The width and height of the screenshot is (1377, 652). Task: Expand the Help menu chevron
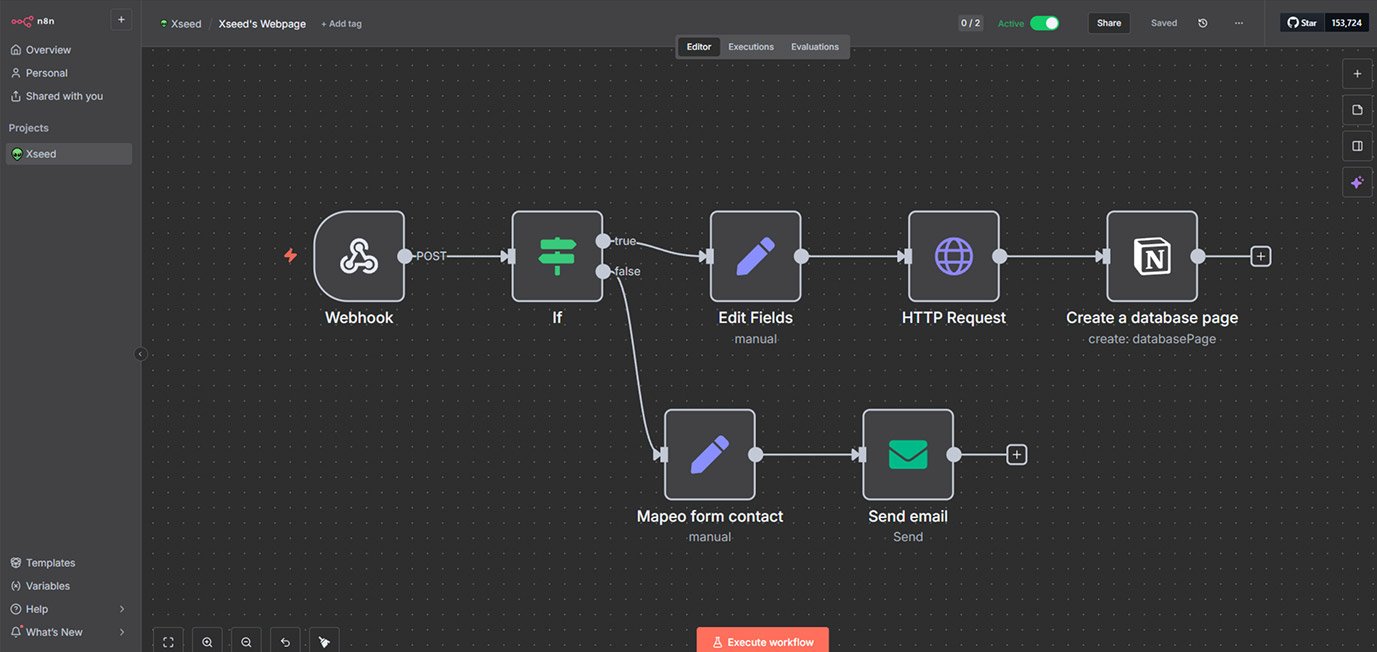121,608
